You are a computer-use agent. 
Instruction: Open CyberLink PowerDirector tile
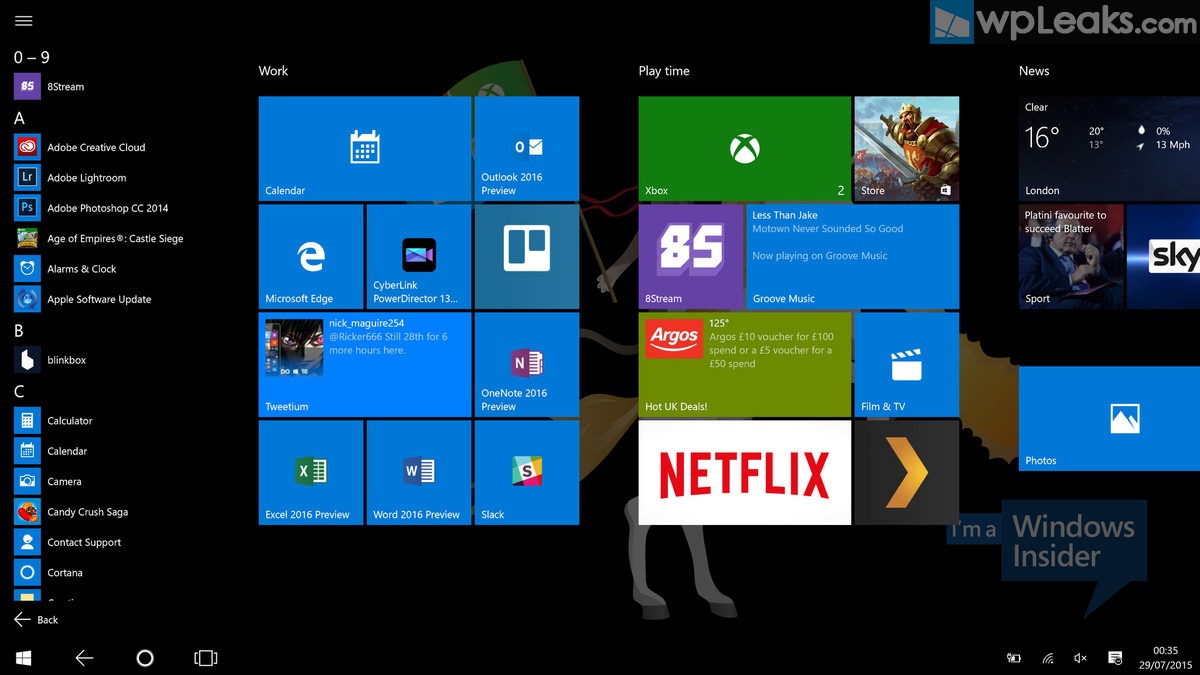419,257
